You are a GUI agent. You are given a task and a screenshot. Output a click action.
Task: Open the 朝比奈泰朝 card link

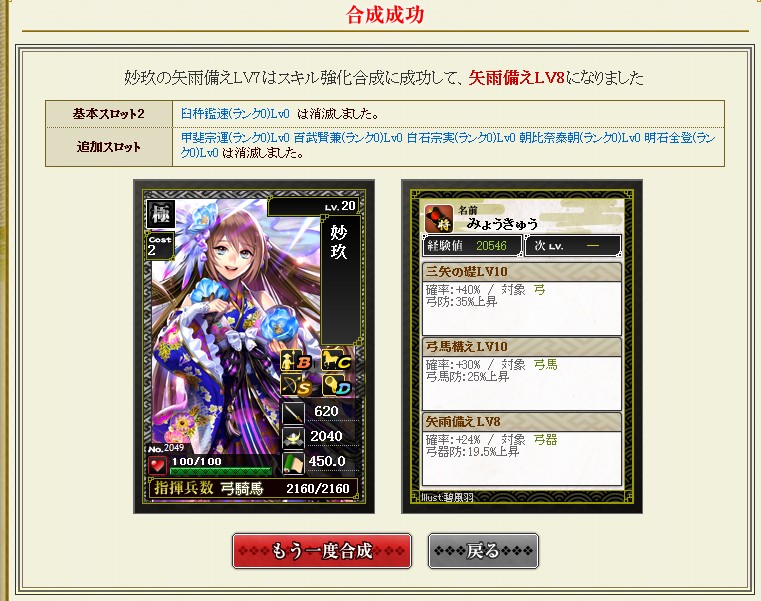coord(579,138)
